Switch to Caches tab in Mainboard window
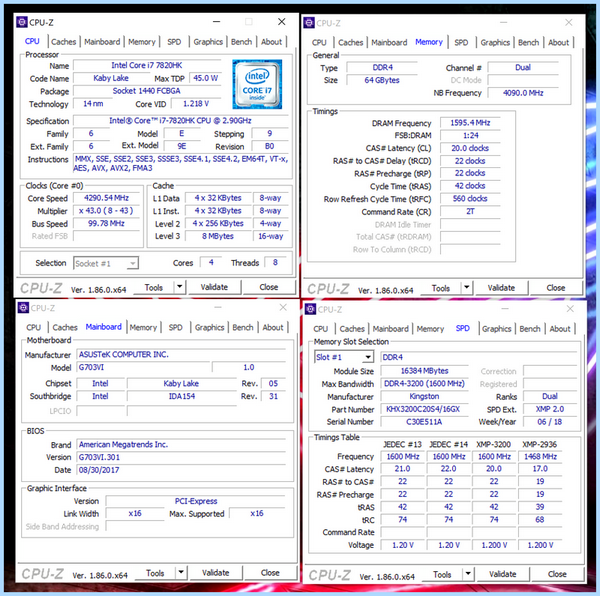This screenshot has width=600, height=596. coord(65,327)
